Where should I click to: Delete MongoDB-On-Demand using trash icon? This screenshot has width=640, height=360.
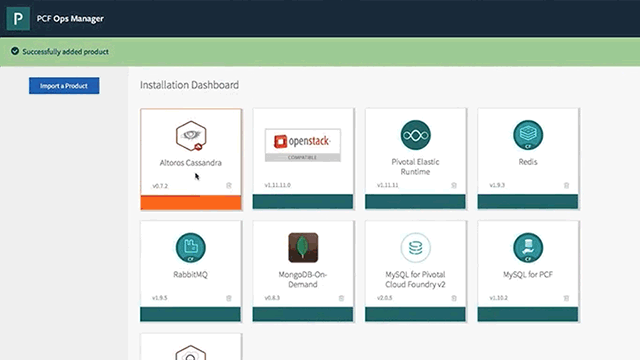pyautogui.click(x=342, y=298)
